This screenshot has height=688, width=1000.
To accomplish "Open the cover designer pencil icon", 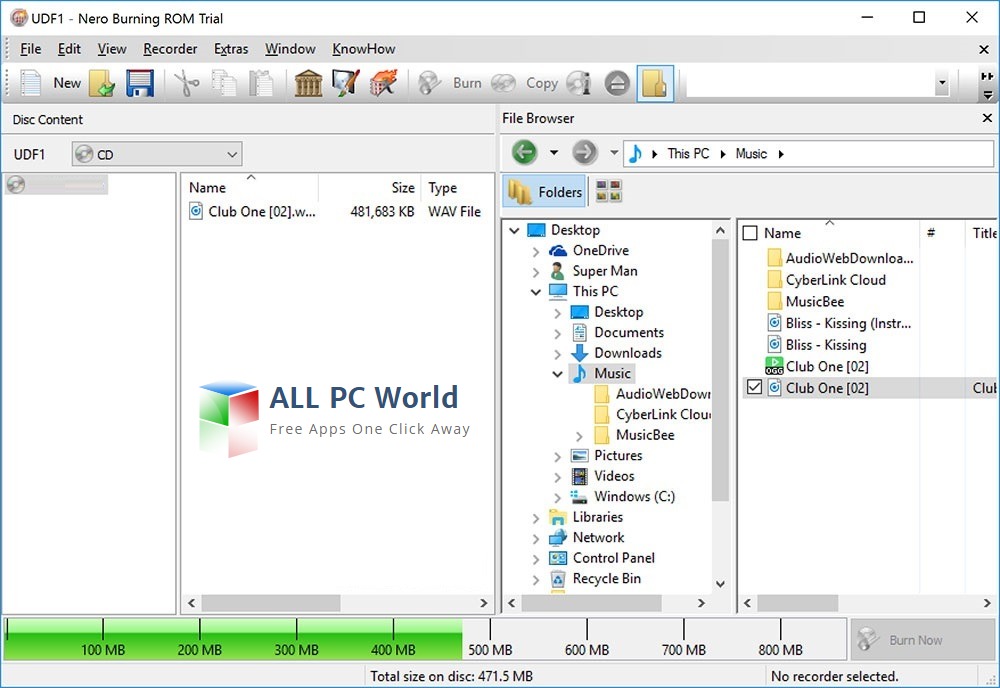I will coord(346,83).
